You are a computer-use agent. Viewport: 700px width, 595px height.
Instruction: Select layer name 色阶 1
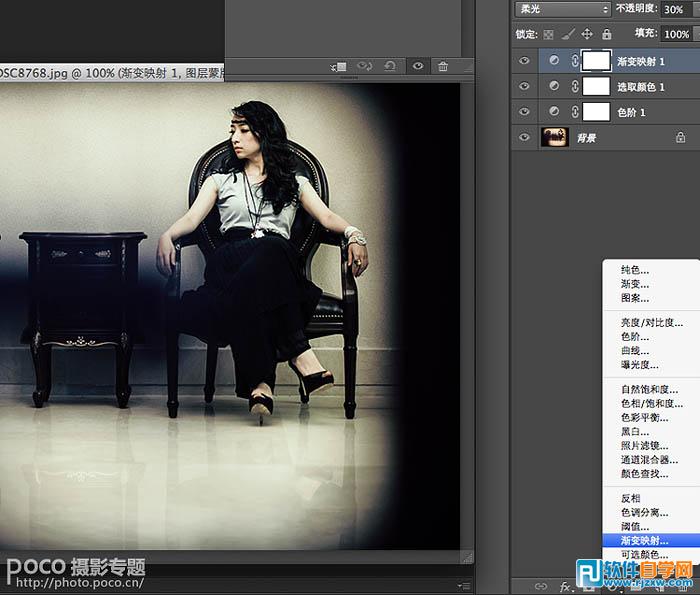pos(631,112)
